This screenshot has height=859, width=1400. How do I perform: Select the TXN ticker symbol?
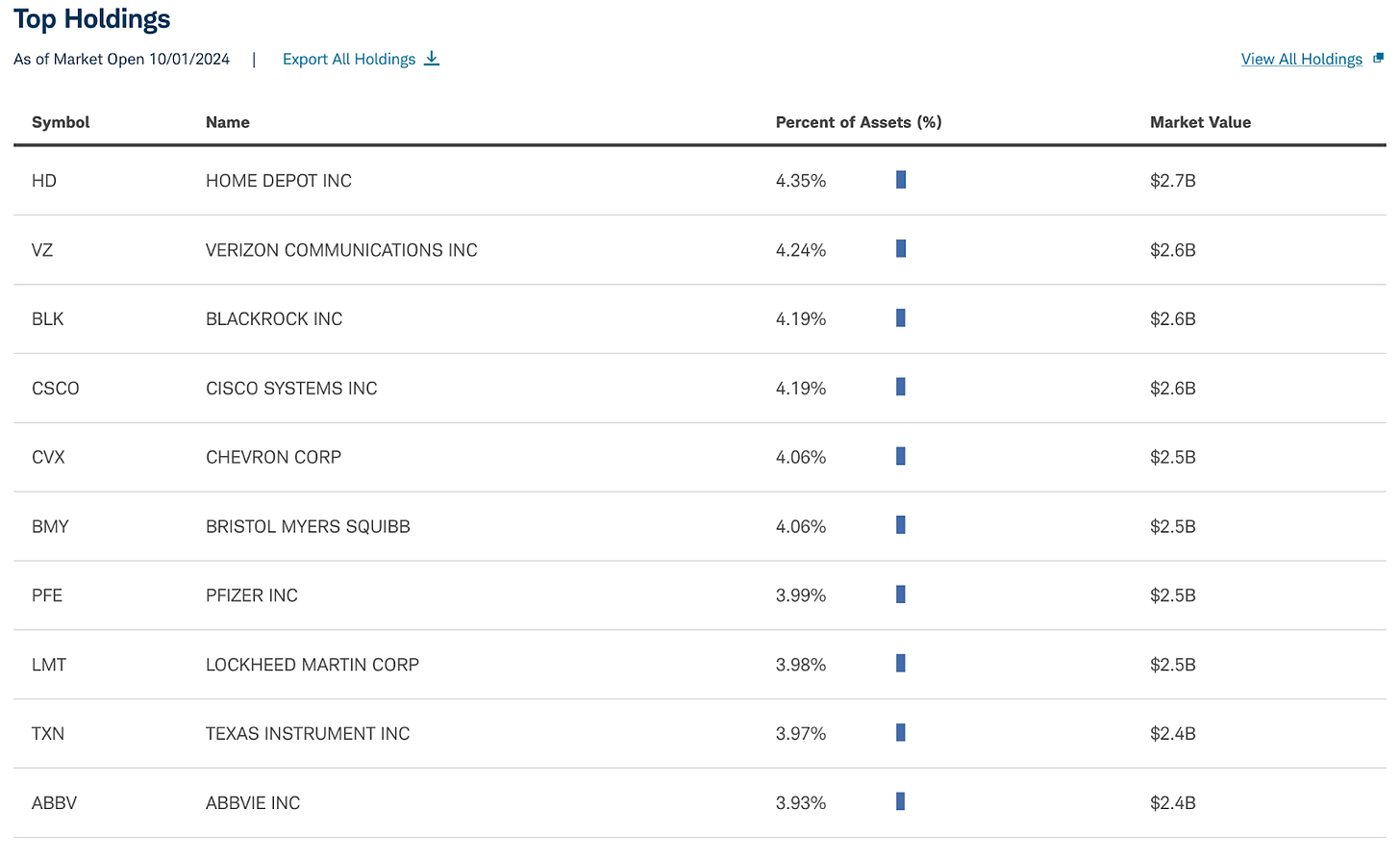tap(48, 734)
